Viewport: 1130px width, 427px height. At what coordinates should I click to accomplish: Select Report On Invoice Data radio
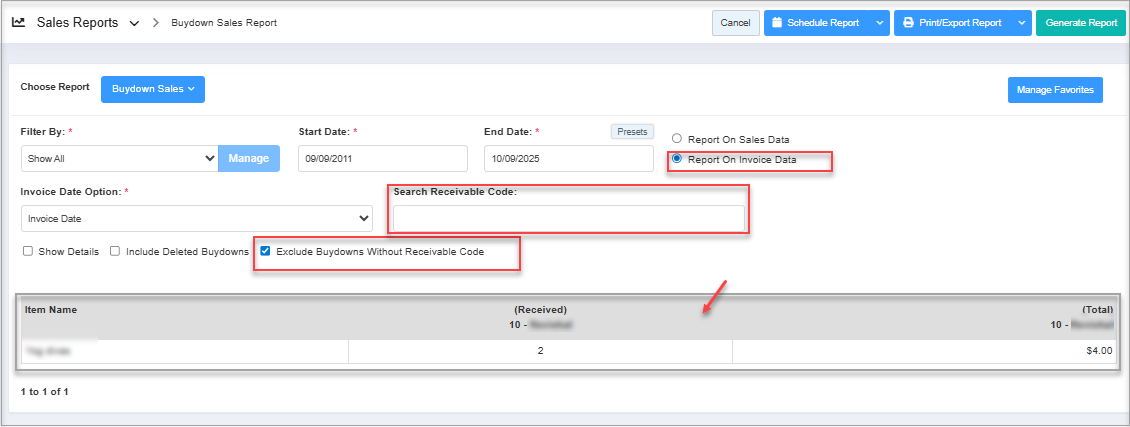677,159
